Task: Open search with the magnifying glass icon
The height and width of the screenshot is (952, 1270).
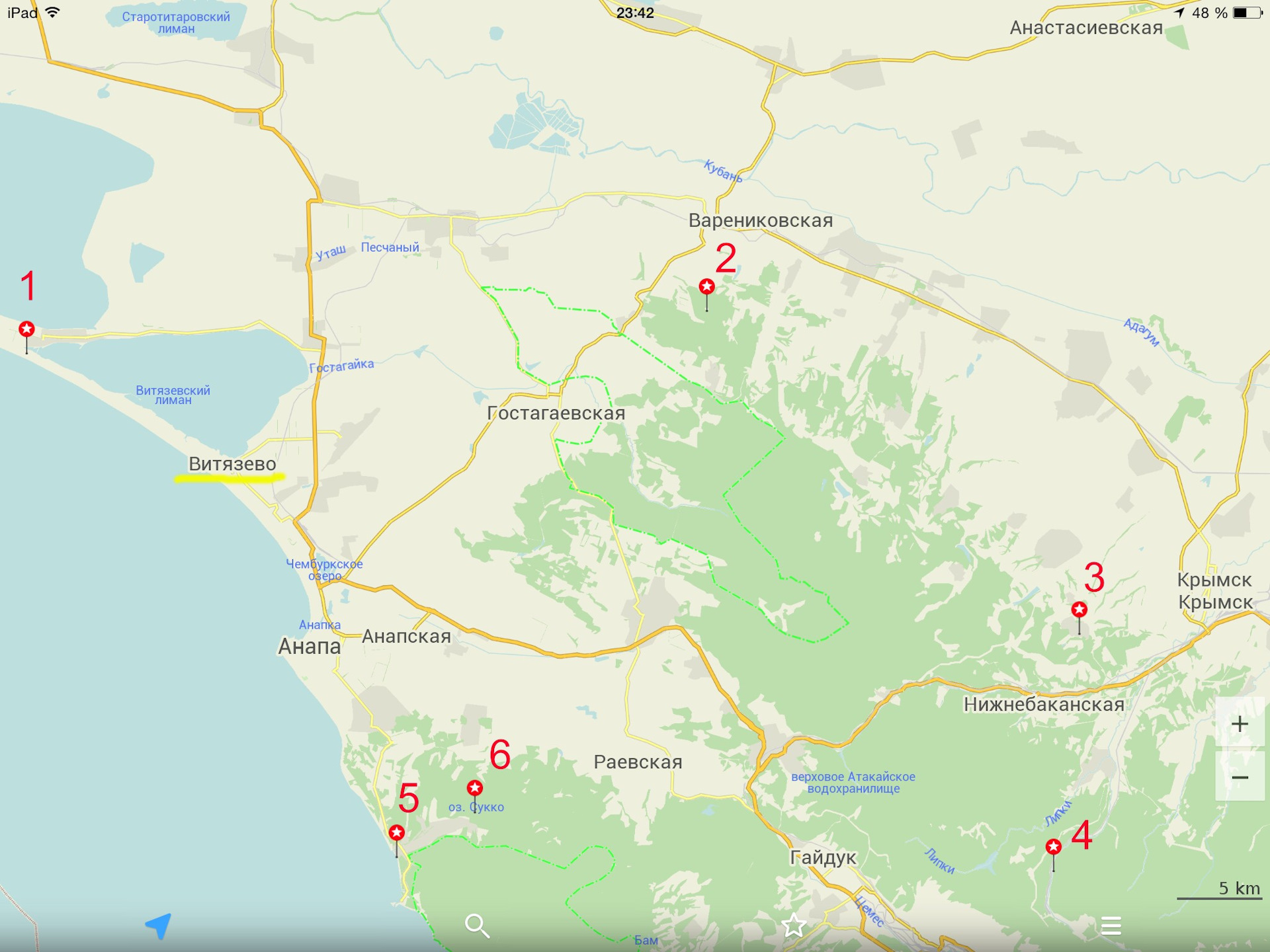Action: pos(477,926)
